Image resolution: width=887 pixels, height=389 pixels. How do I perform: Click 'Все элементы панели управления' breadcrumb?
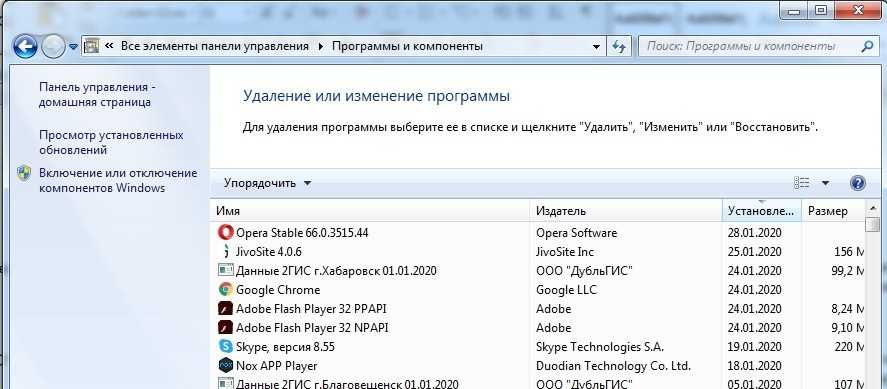214,46
